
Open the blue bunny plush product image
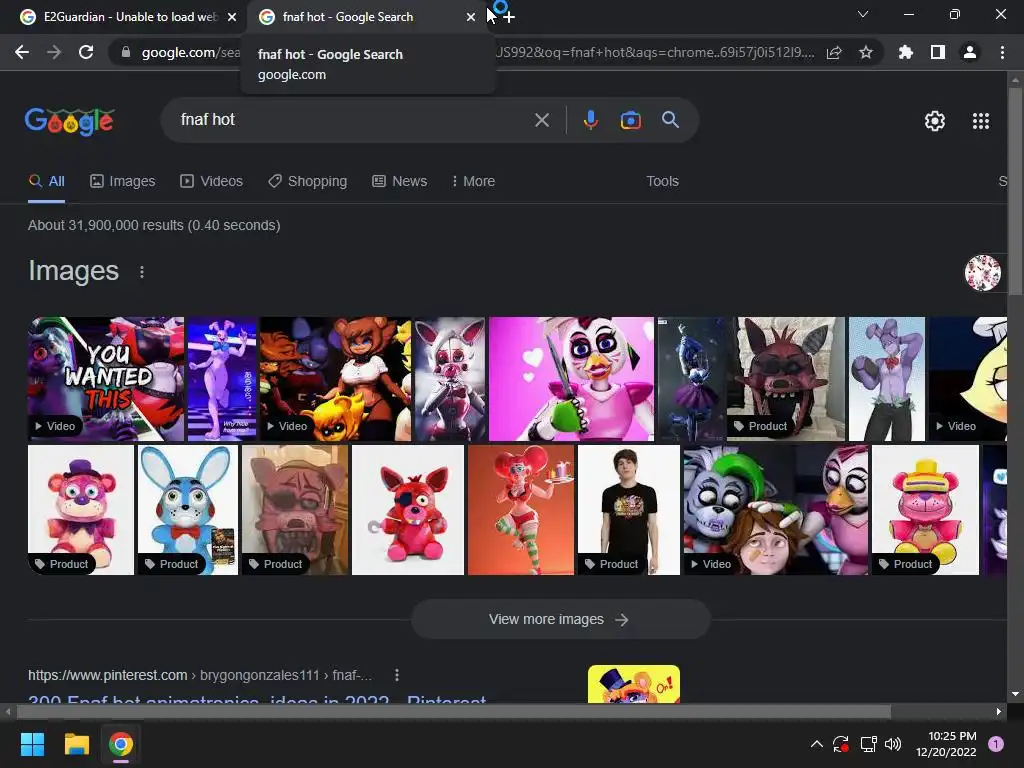(x=188, y=510)
